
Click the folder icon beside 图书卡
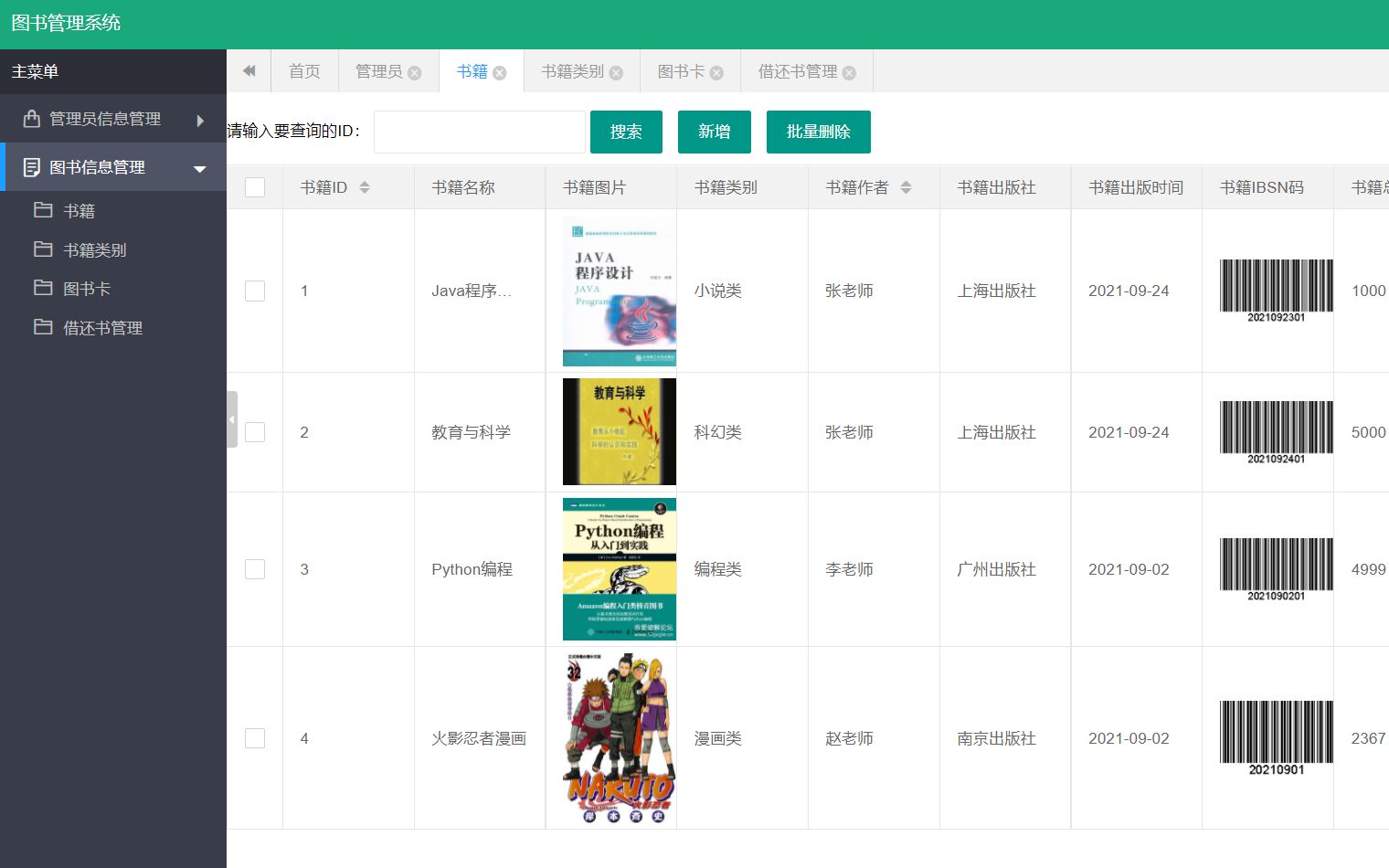43,287
